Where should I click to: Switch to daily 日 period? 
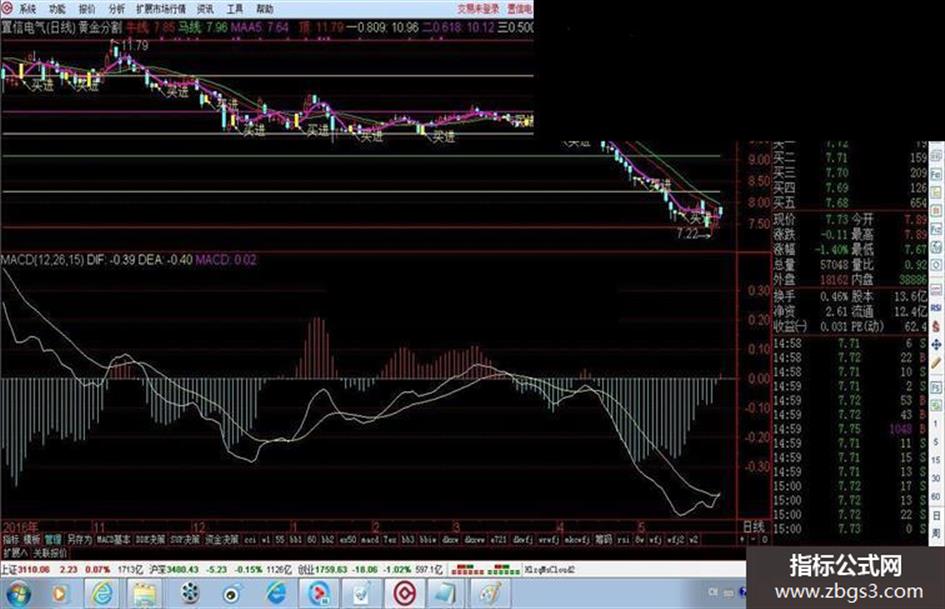point(937,516)
